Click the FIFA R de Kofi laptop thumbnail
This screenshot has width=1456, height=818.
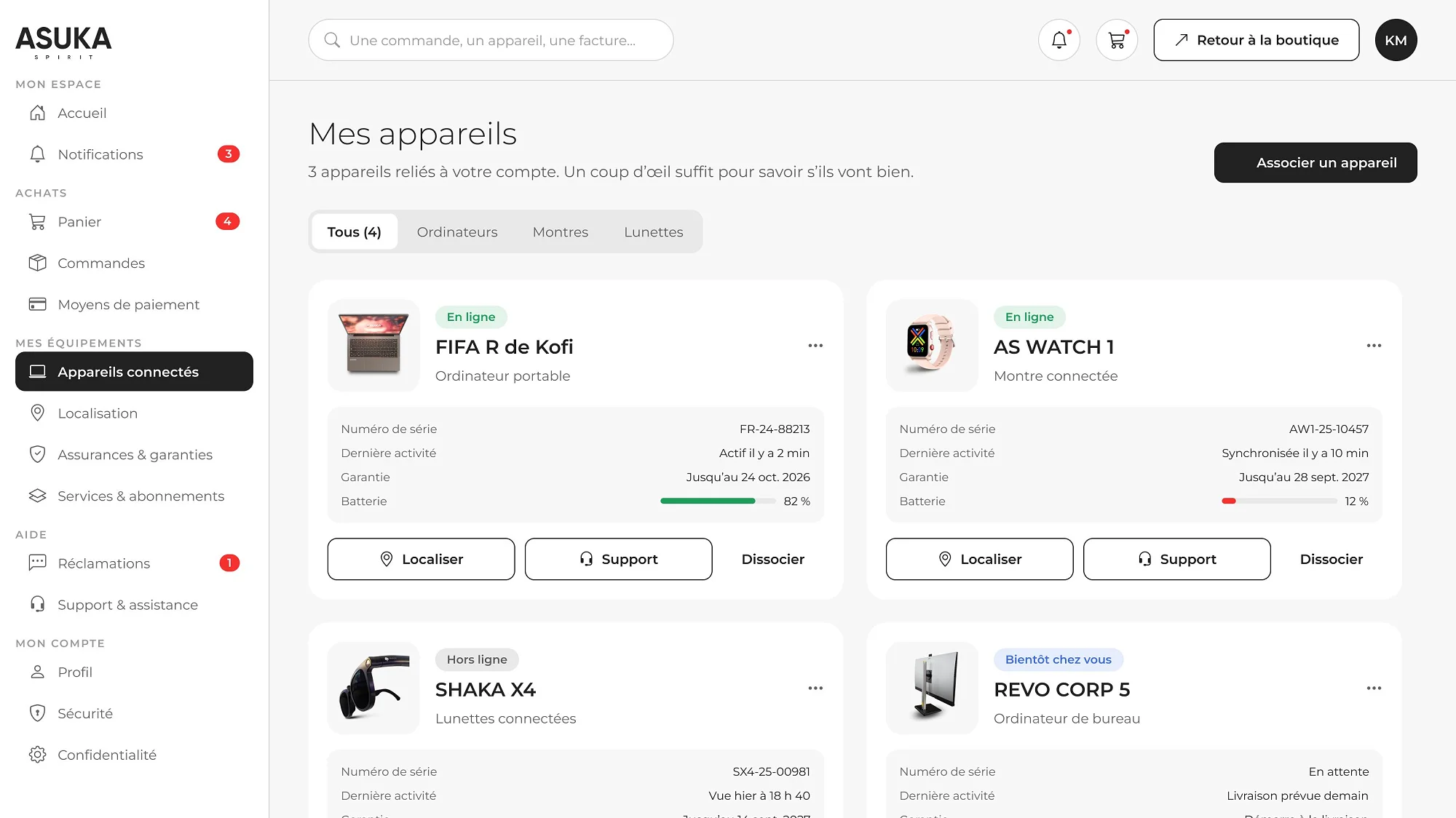[x=373, y=346]
